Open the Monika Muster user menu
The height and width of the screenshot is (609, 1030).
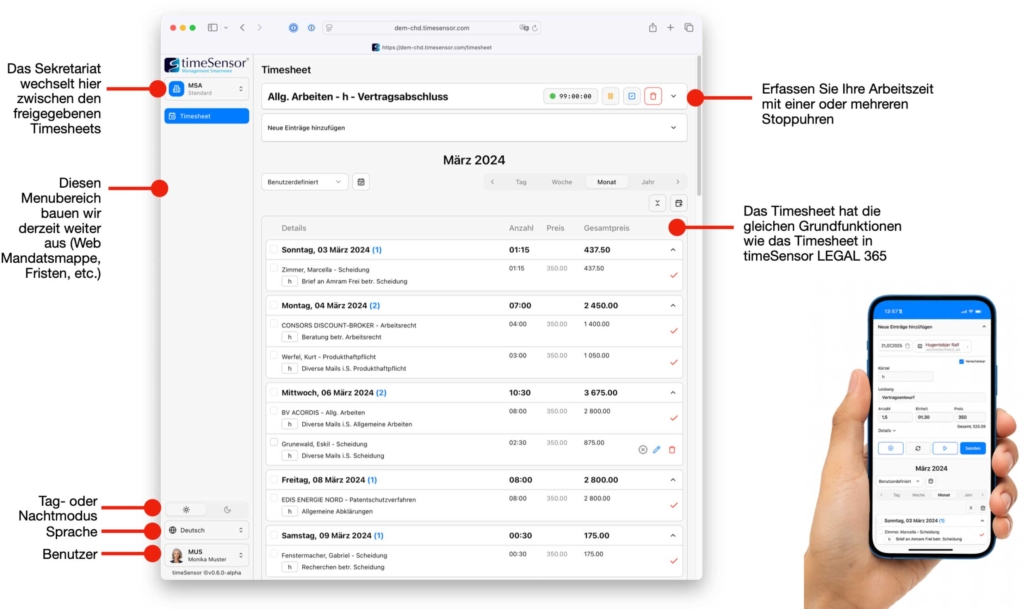[x=207, y=555]
